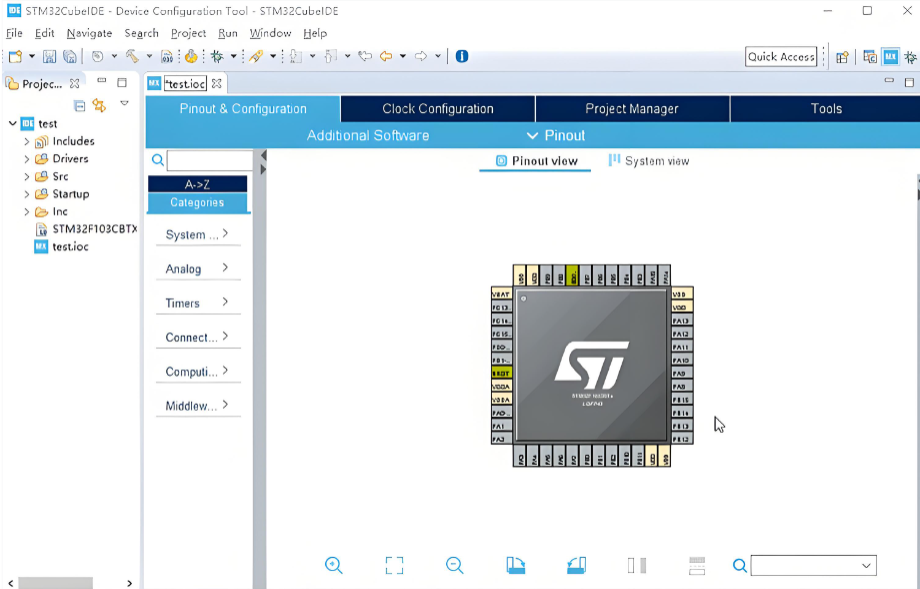The height and width of the screenshot is (589, 920).
Task: Zoom out of the pinout chip
Action: click(455, 565)
